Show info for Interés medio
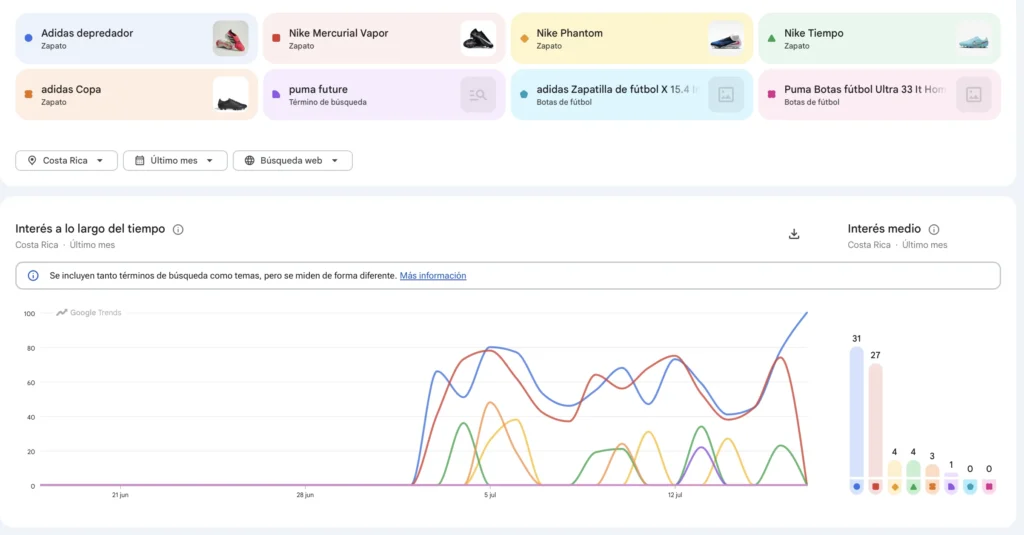The height and width of the screenshot is (535, 1024). (934, 229)
